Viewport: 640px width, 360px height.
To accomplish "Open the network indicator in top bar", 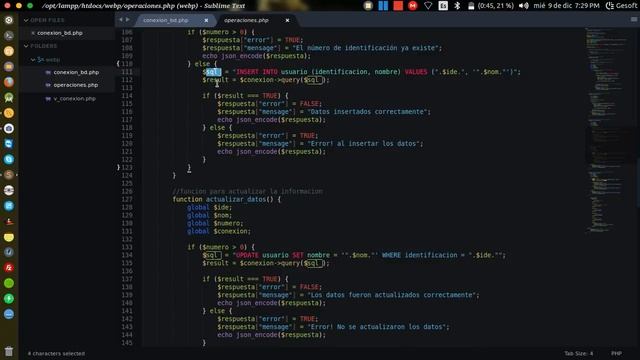I will 428,6.
